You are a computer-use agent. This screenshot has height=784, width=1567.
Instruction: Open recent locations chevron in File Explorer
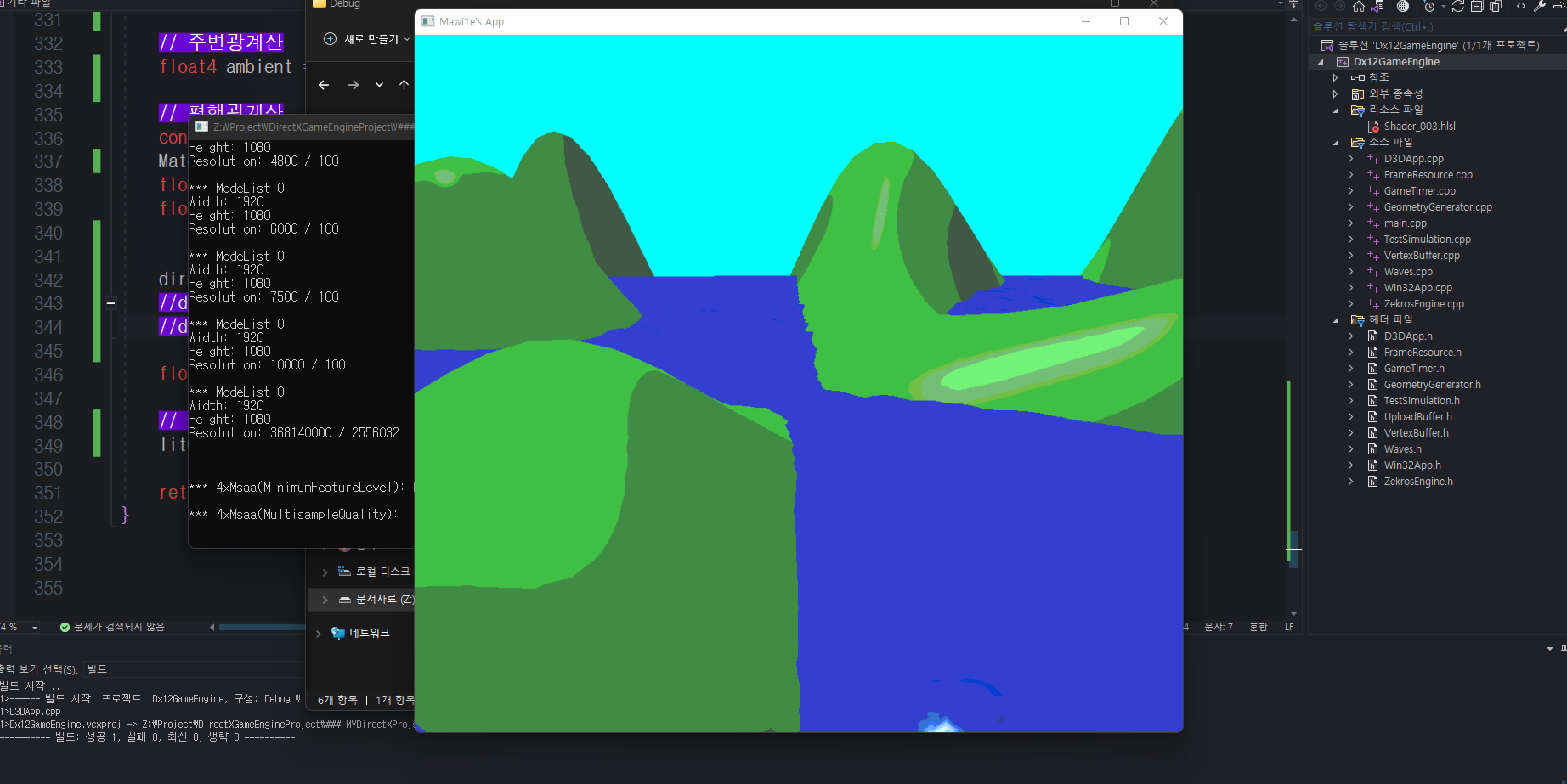pos(379,85)
